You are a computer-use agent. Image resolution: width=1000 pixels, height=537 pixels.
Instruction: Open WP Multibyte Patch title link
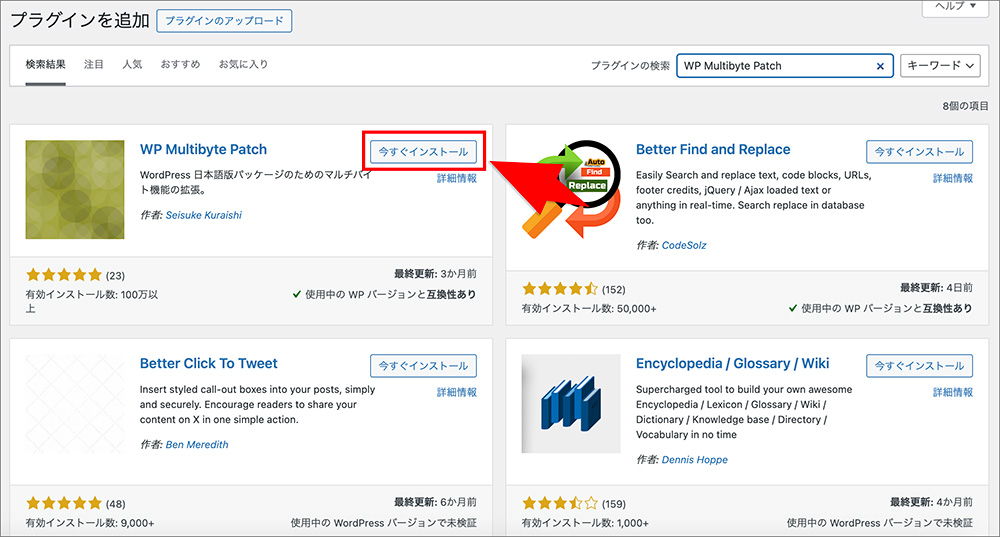coord(203,149)
